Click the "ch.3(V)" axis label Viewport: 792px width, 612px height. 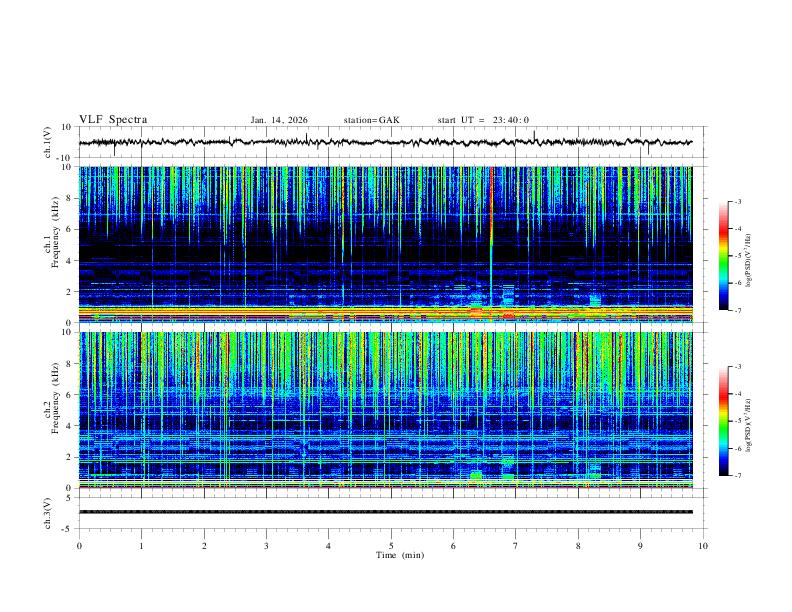[x=48, y=513]
